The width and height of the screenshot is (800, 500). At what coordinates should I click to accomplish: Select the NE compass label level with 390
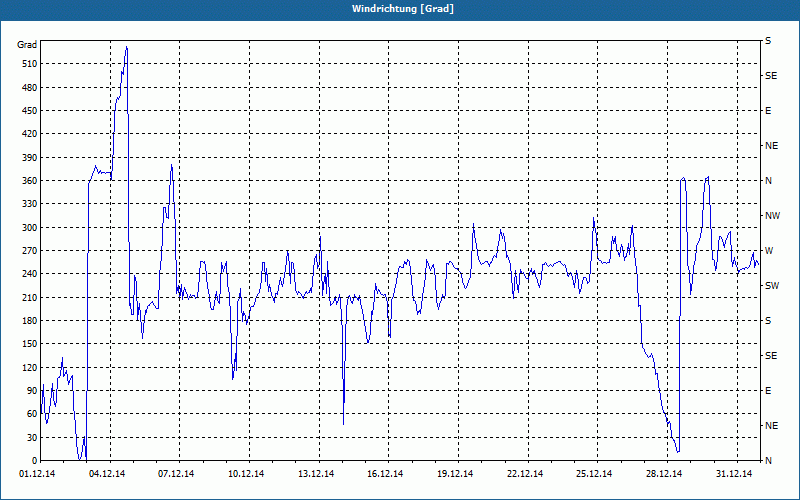(772, 146)
